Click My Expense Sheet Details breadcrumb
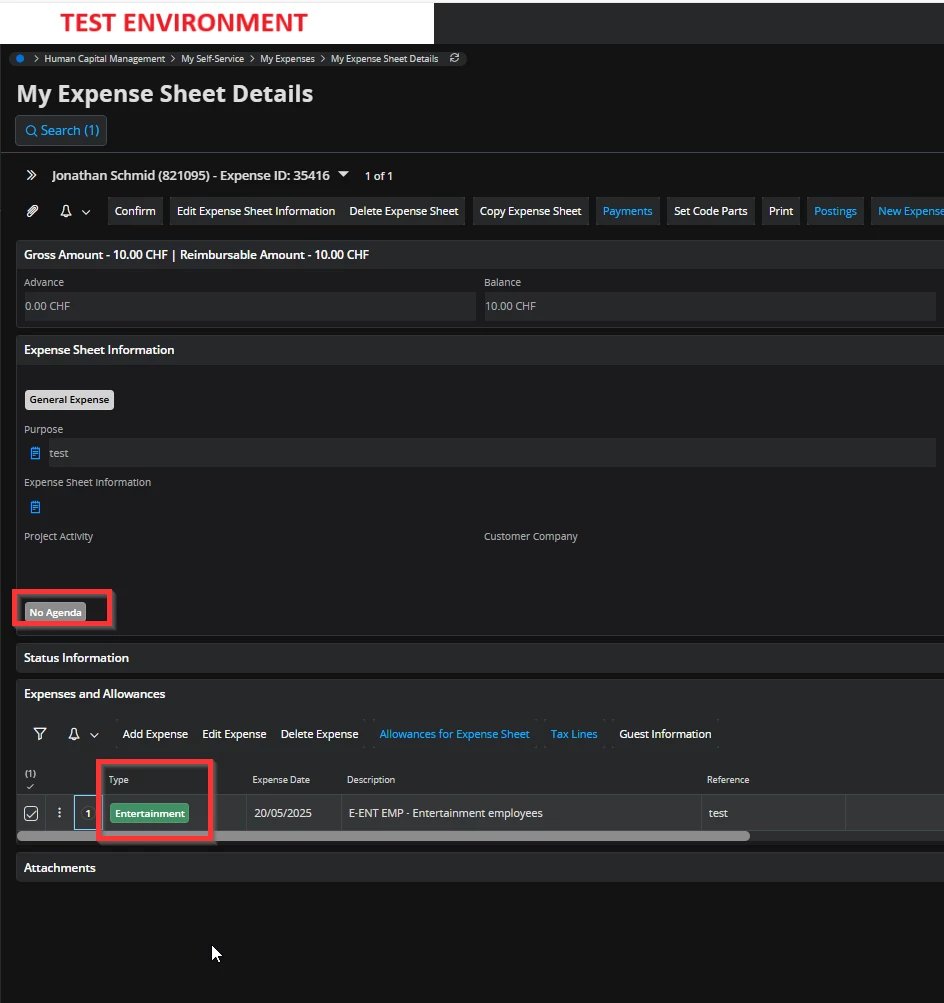 click(384, 59)
